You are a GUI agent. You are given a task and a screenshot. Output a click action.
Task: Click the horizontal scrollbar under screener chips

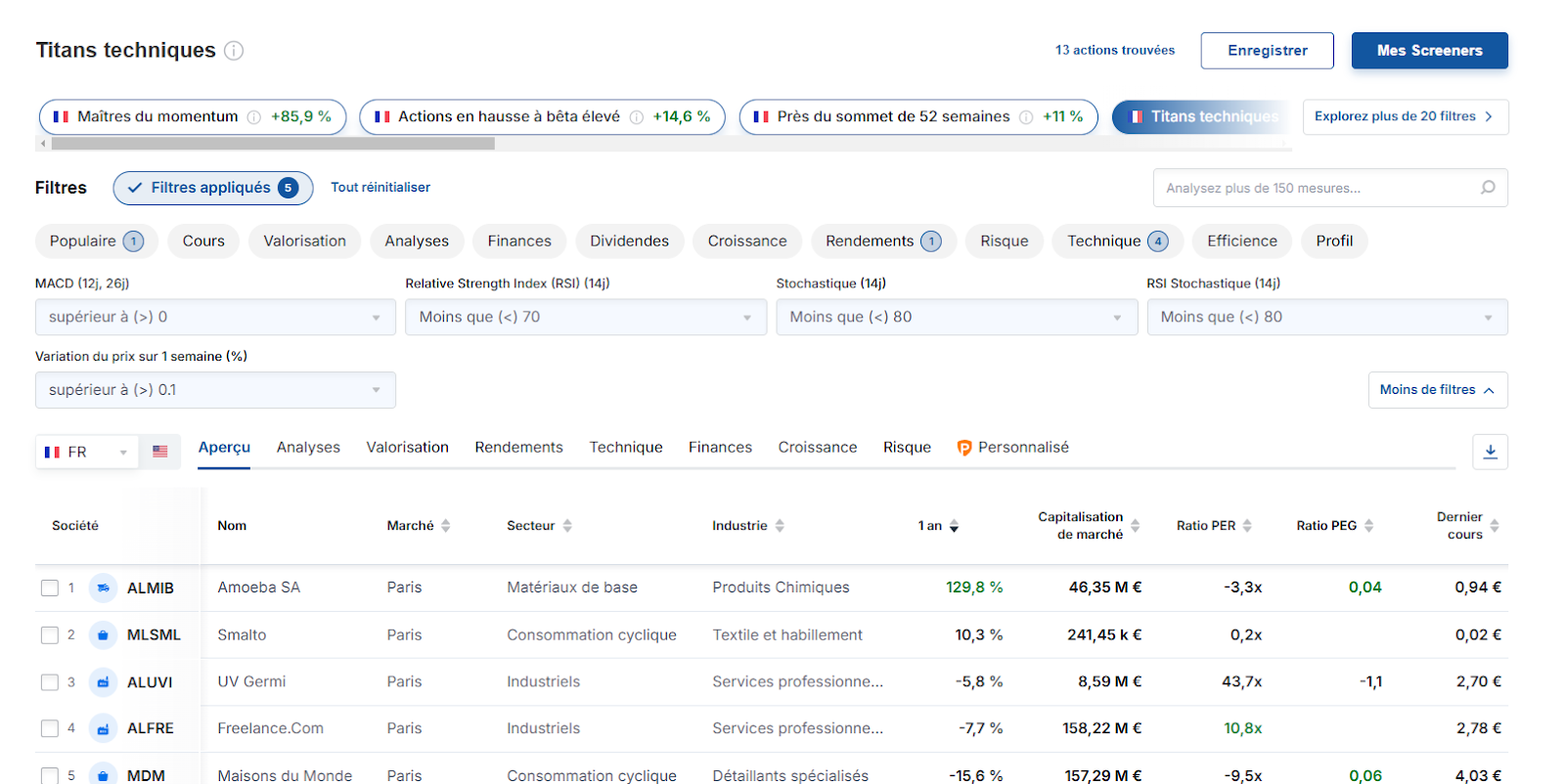pyautogui.click(x=273, y=144)
